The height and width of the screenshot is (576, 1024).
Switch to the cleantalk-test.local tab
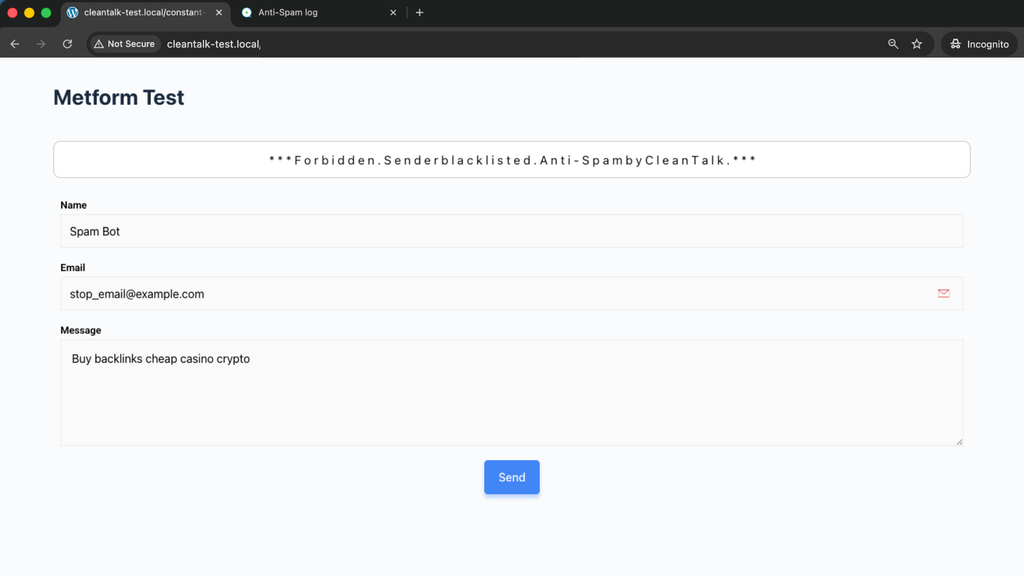[145, 12]
